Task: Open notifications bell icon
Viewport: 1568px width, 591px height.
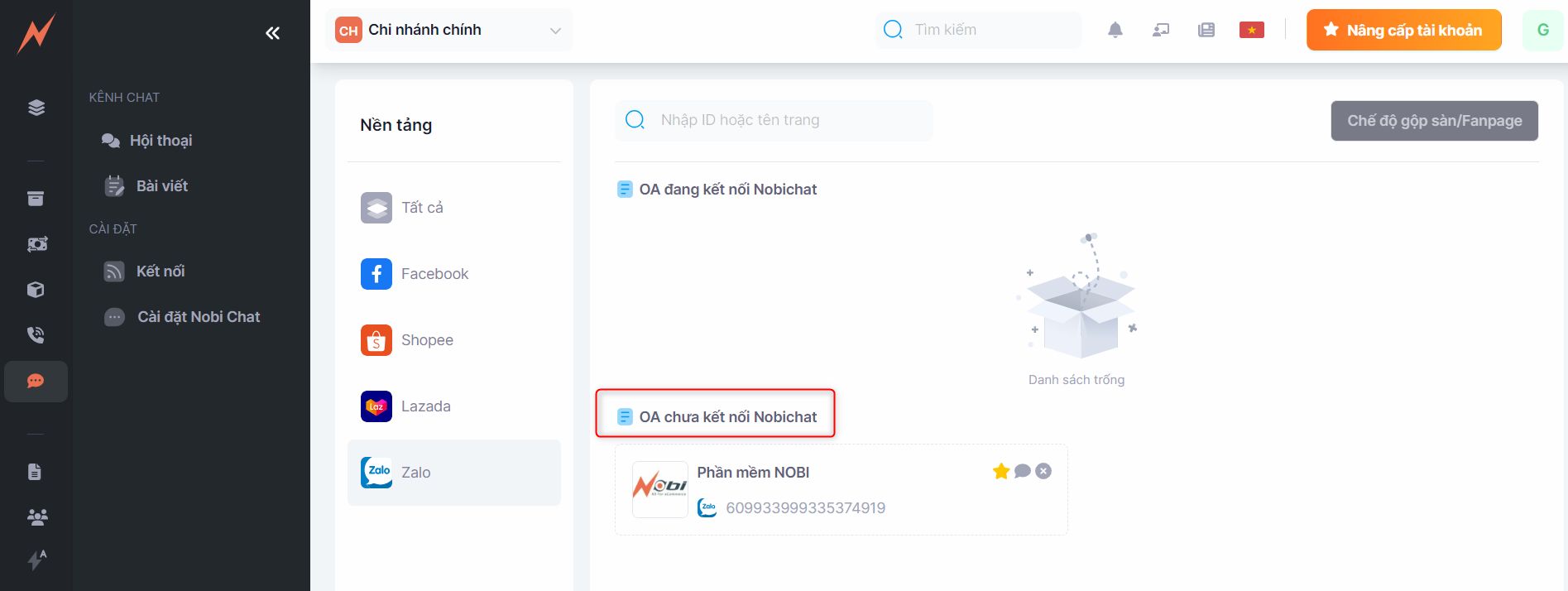Action: pyautogui.click(x=1115, y=31)
